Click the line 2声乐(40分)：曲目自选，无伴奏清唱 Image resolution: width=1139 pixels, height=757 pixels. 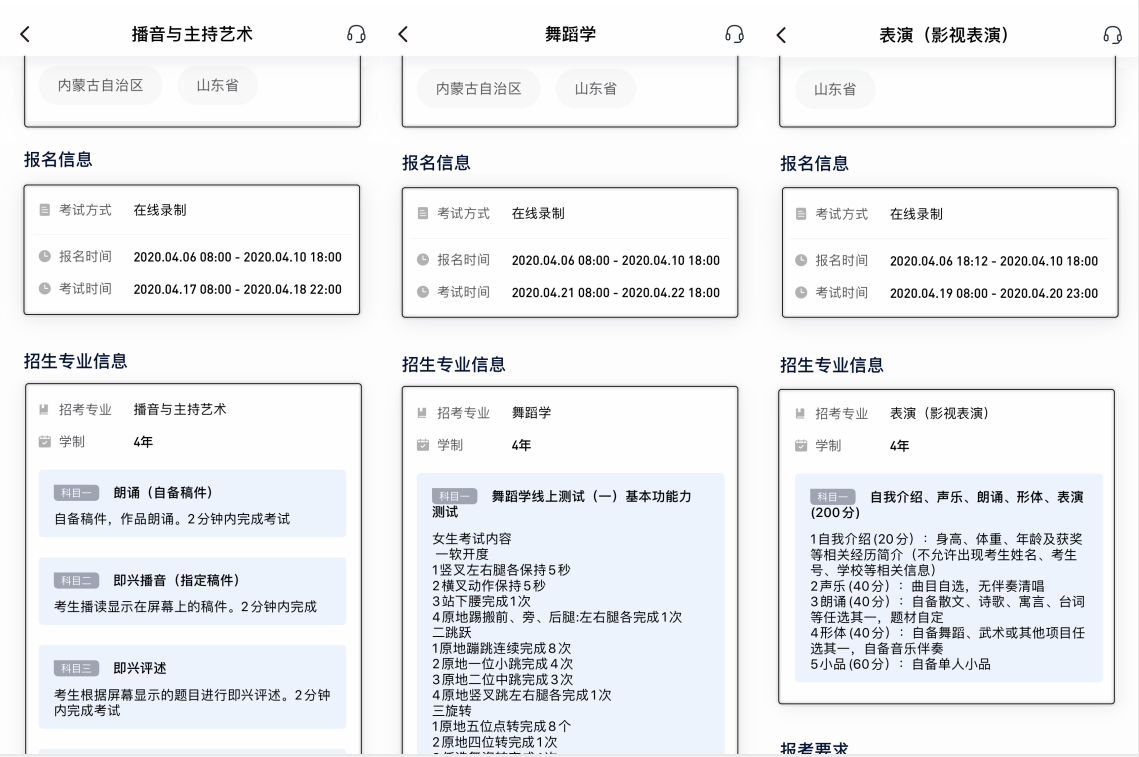[927, 586]
